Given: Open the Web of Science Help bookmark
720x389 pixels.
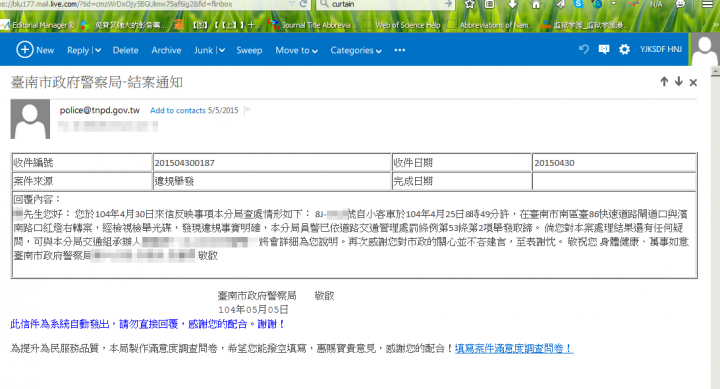Looking at the screenshot, I should tap(401, 25).
